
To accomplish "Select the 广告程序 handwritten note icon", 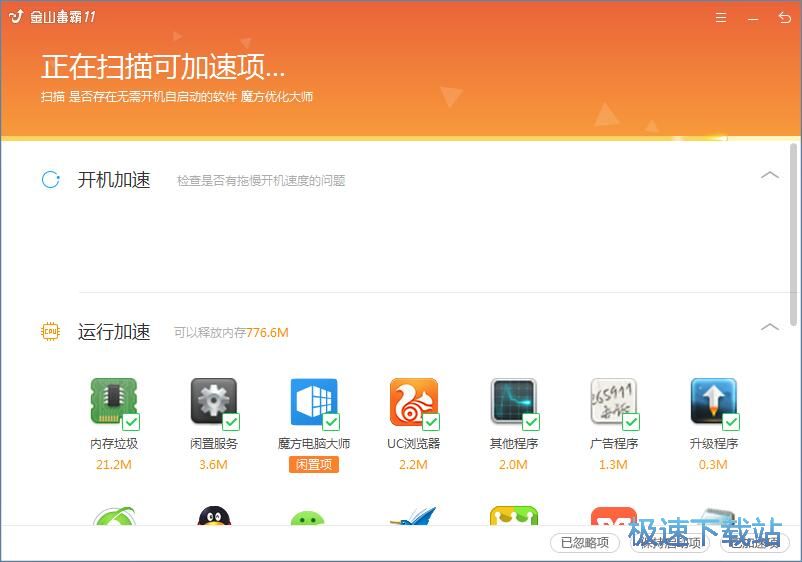I will coord(613,401).
